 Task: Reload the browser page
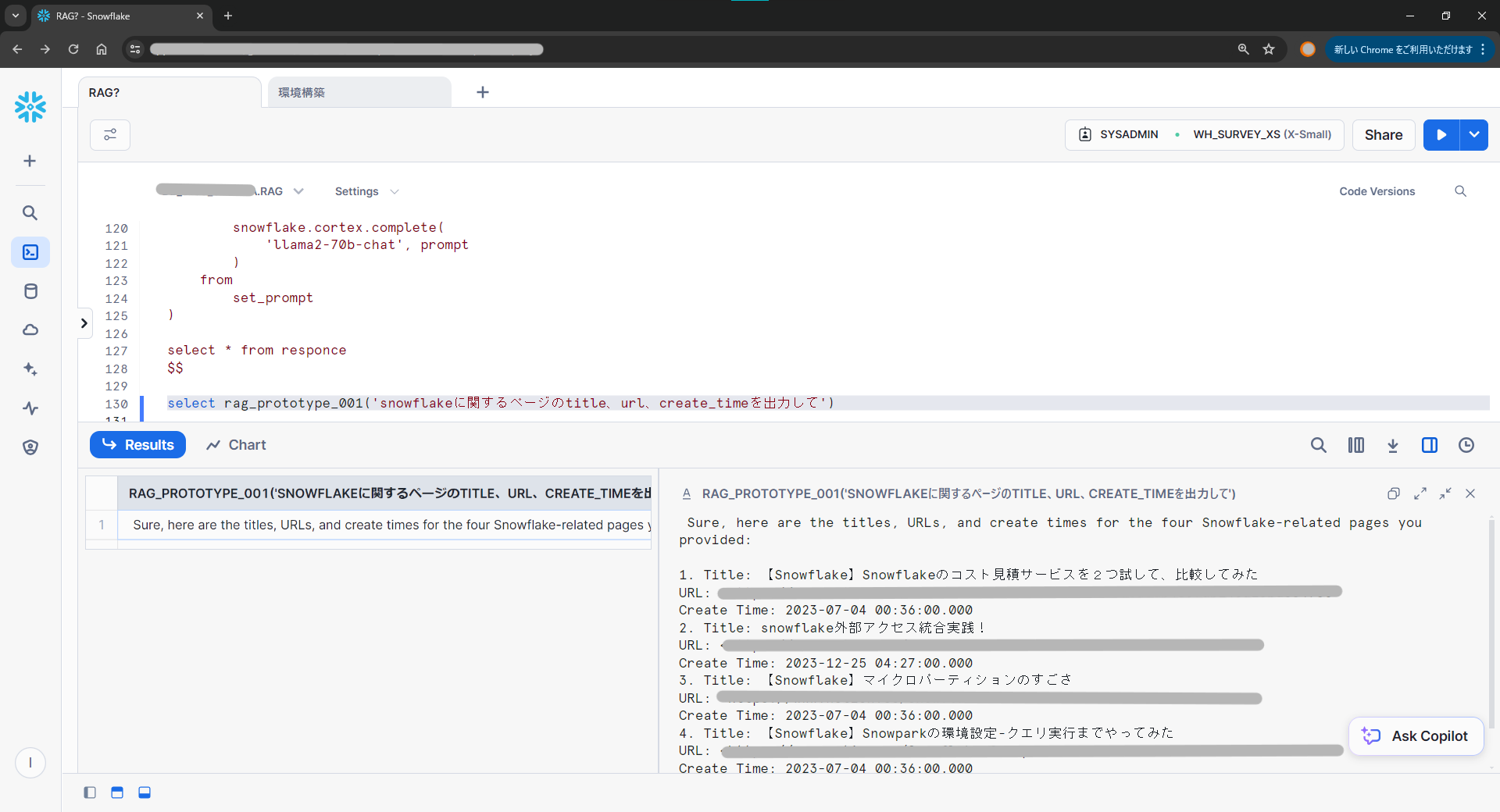tap(73, 49)
